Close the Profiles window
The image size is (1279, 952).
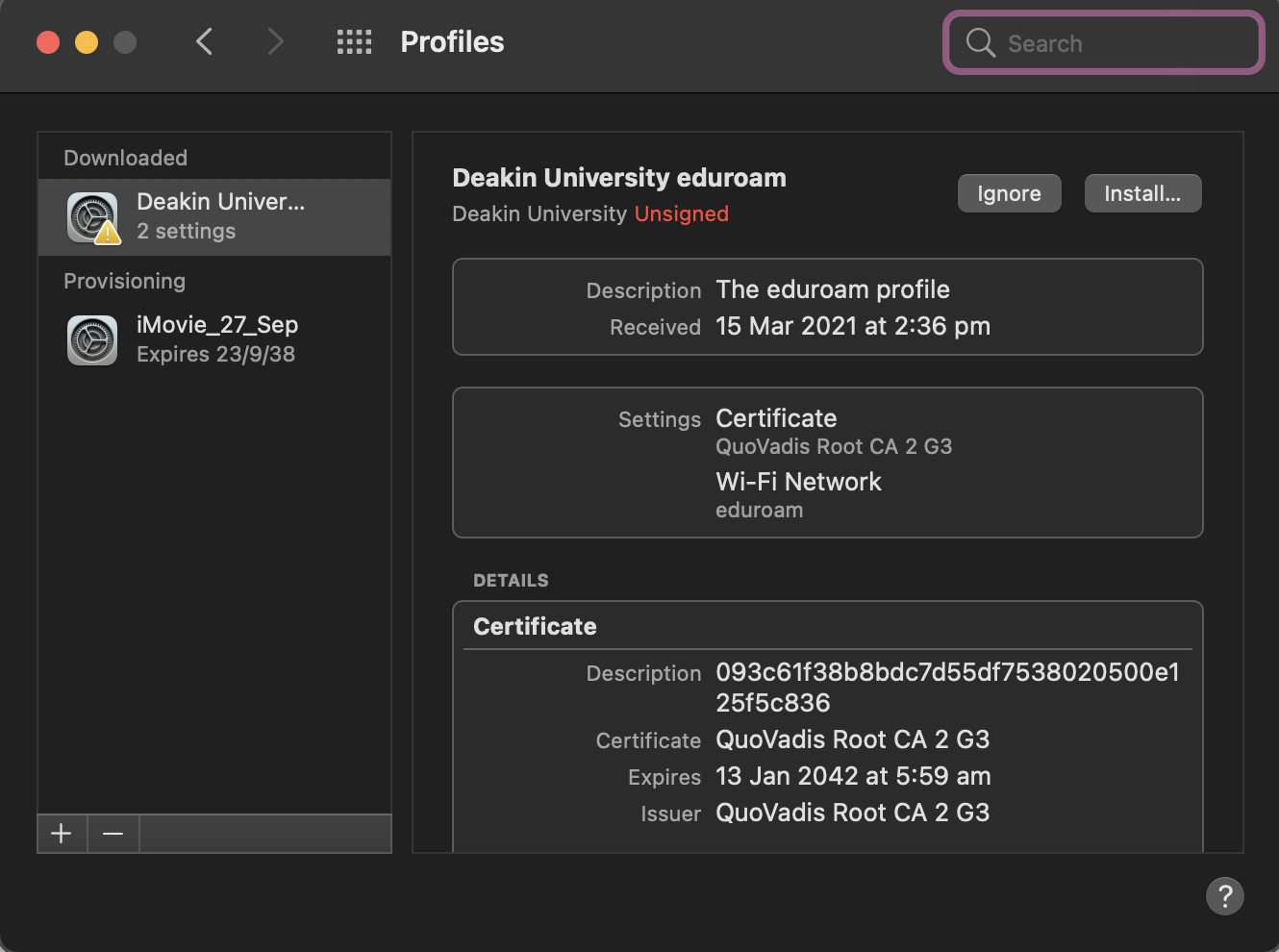tap(48, 42)
